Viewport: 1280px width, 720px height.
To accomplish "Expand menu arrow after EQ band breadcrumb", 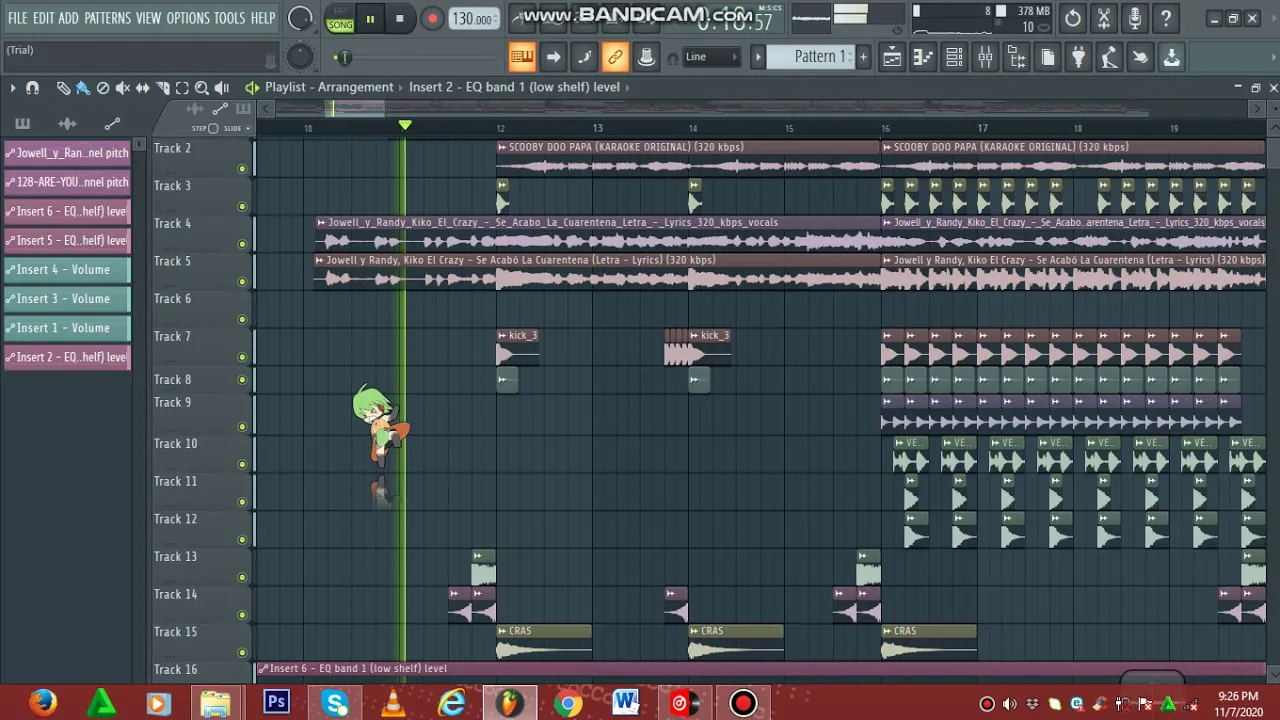I will [x=628, y=87].
